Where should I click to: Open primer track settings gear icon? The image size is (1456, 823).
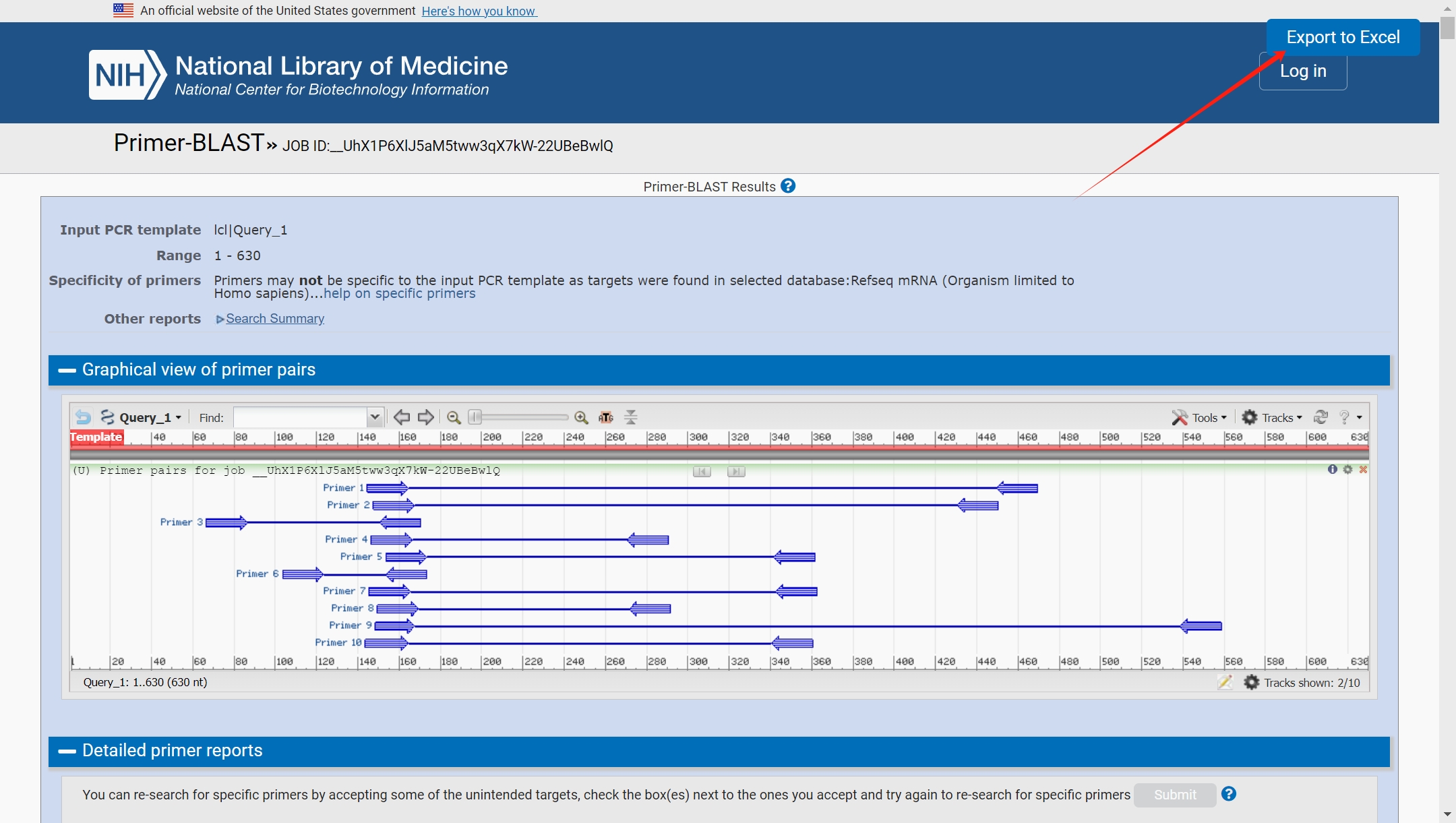coord(1347,469)
